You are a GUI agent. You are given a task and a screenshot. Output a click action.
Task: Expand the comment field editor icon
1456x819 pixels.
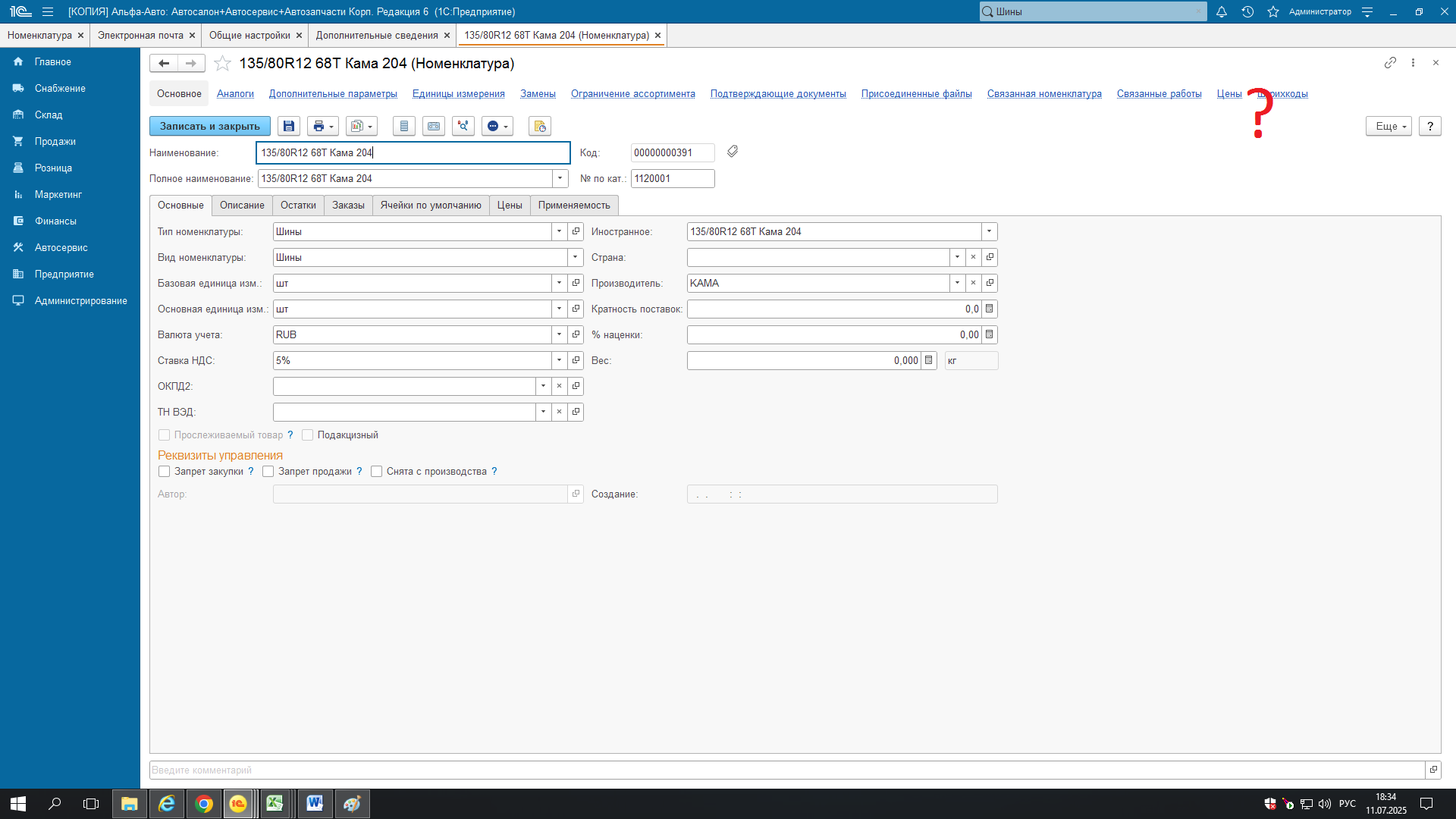[x=1433, y=770]
